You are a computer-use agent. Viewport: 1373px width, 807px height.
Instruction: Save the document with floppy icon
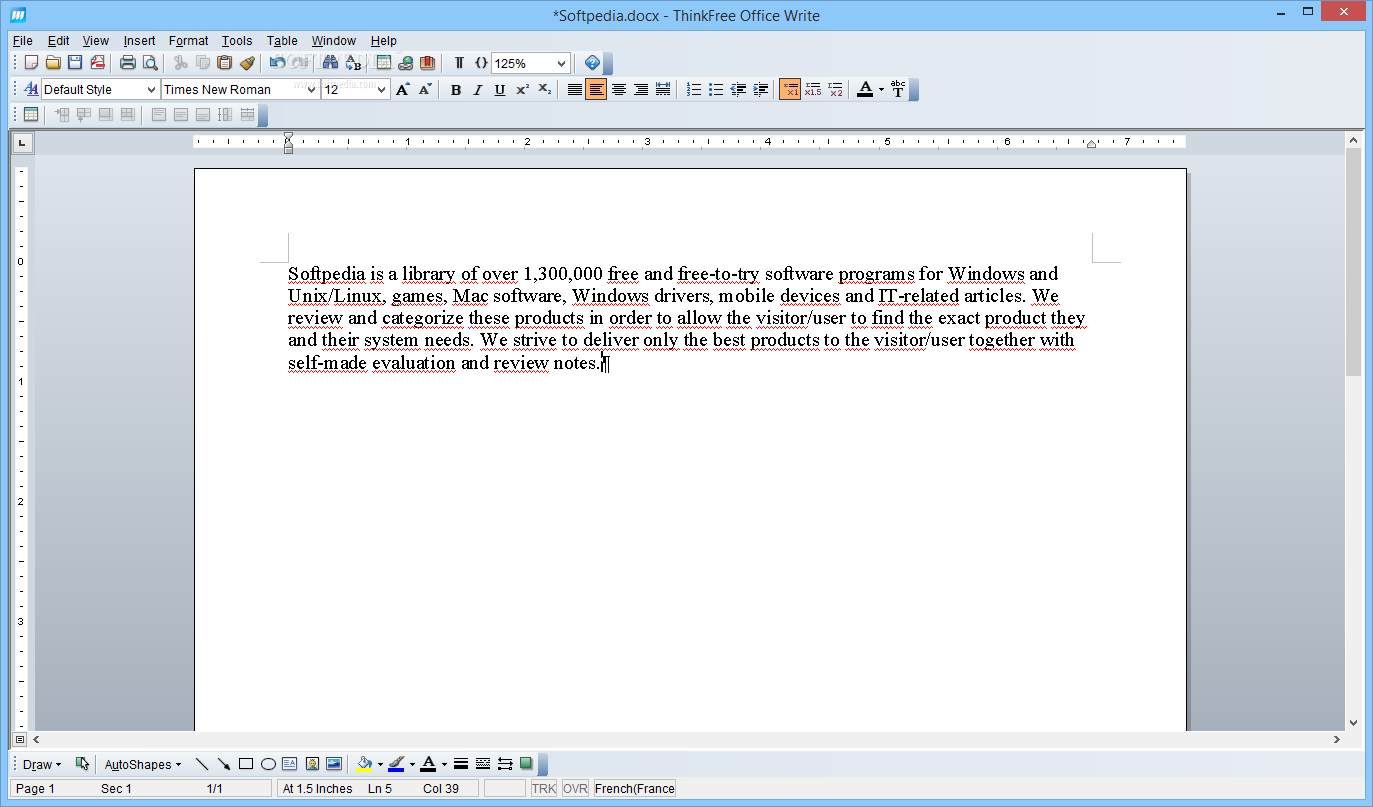[x=75, y=63]
